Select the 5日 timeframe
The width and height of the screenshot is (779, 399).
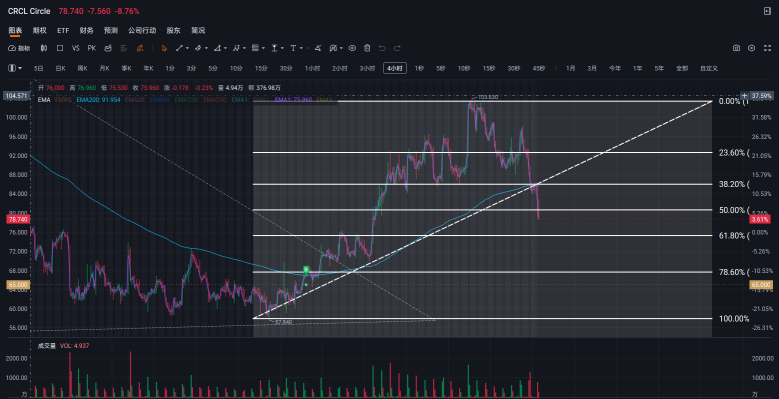tap(38, 68)
